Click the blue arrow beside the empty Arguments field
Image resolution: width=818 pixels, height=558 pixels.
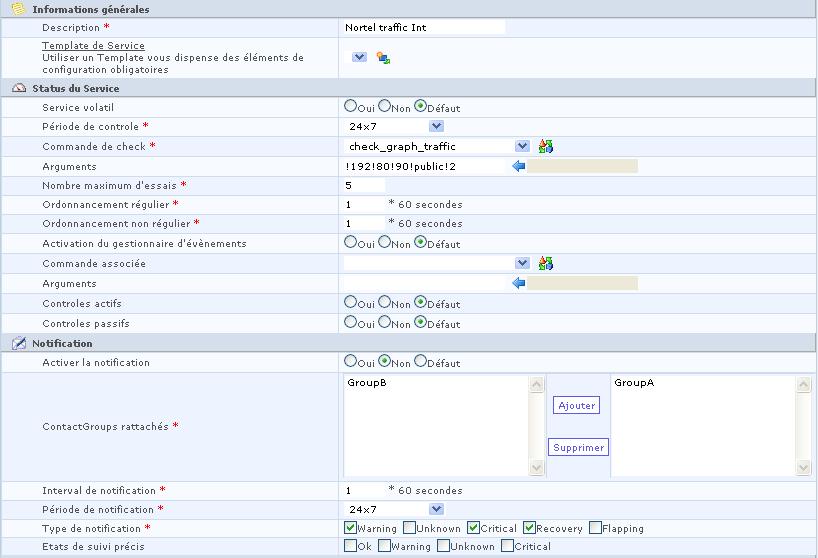(518, 283)
